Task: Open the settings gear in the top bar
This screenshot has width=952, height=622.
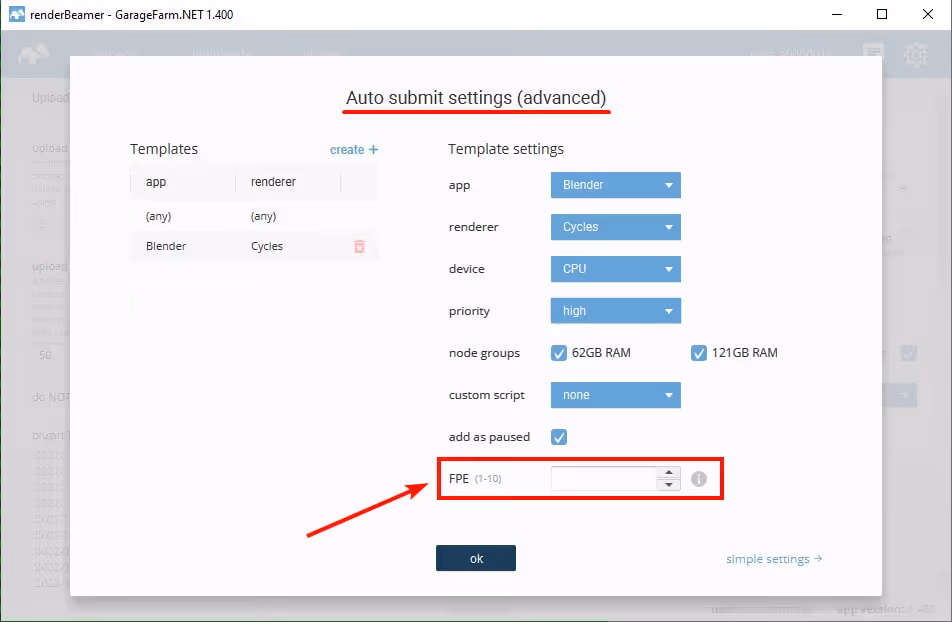Action: (x=916, y=55)
